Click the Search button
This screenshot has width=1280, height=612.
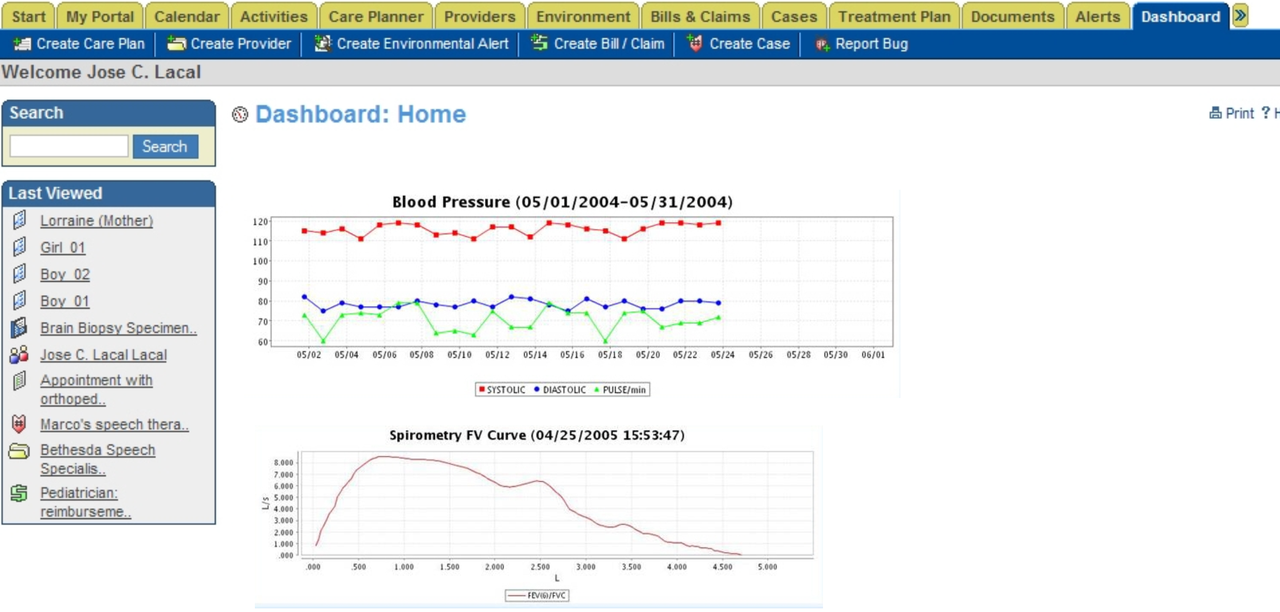click(x=164, y=146)
